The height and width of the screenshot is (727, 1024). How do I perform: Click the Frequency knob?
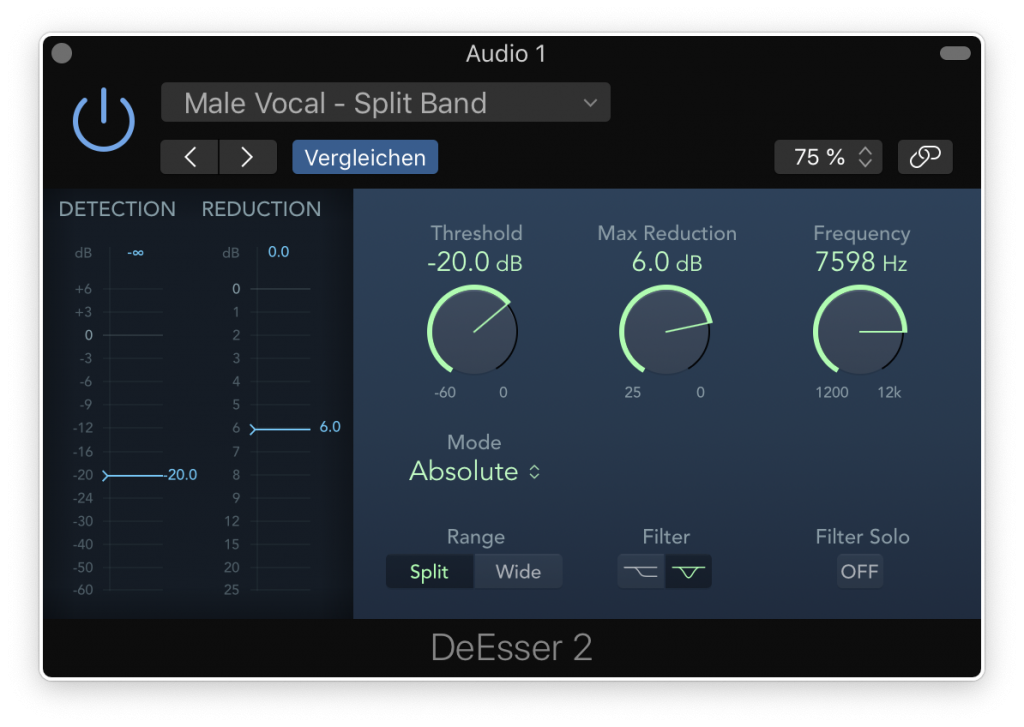(x=860, y=331)
